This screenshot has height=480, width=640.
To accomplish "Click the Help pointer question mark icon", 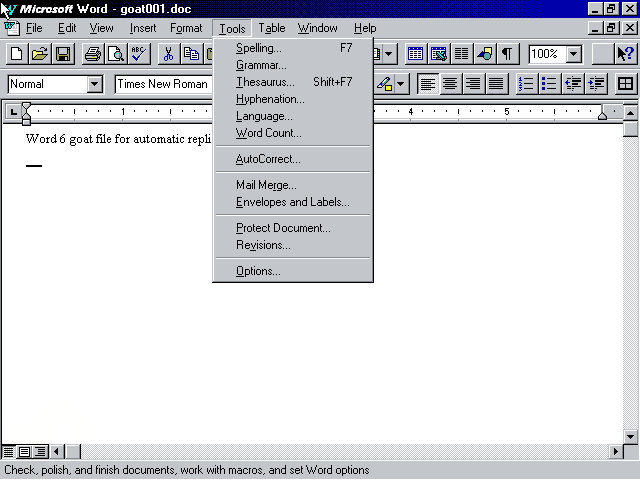I will (625, 54).
